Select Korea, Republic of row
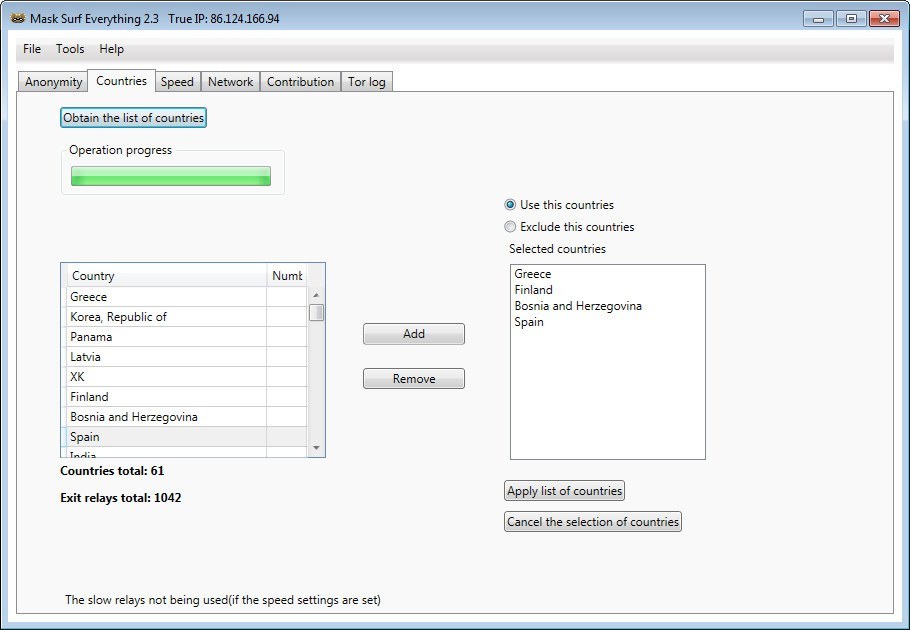The image size is (910, 630). click(x=186, y=317)
